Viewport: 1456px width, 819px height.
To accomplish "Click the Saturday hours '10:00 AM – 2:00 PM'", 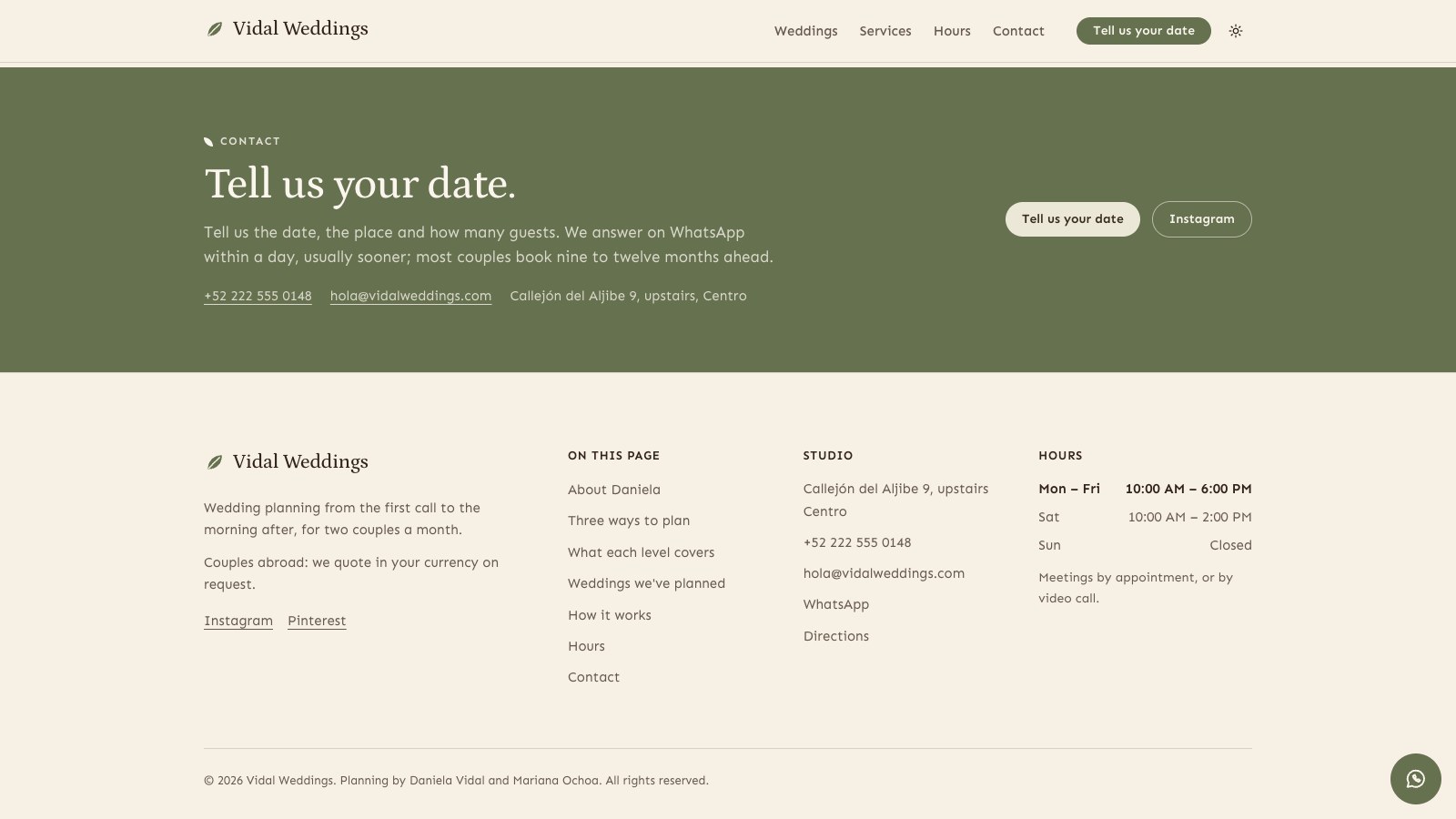I will 1190,517.
